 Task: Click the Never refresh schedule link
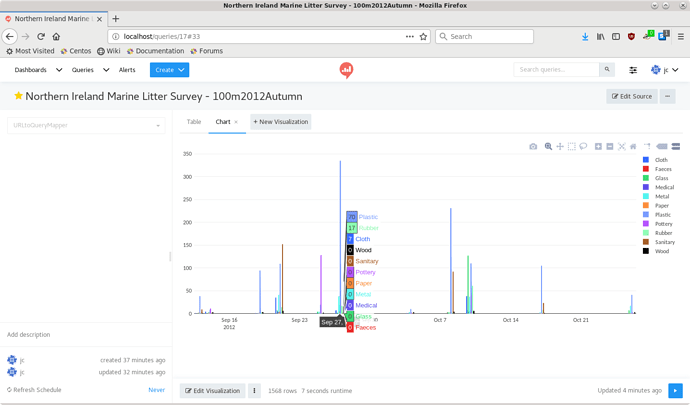[157, 390]
